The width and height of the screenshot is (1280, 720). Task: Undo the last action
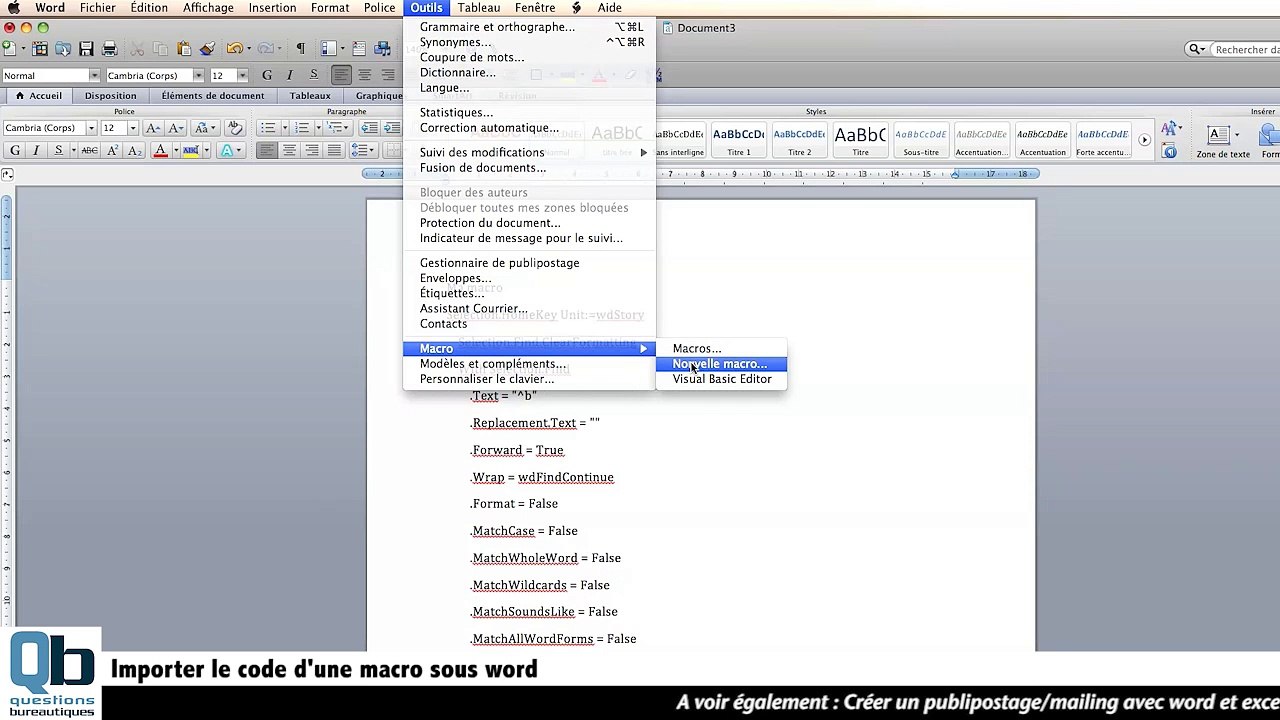pos(234,48)
